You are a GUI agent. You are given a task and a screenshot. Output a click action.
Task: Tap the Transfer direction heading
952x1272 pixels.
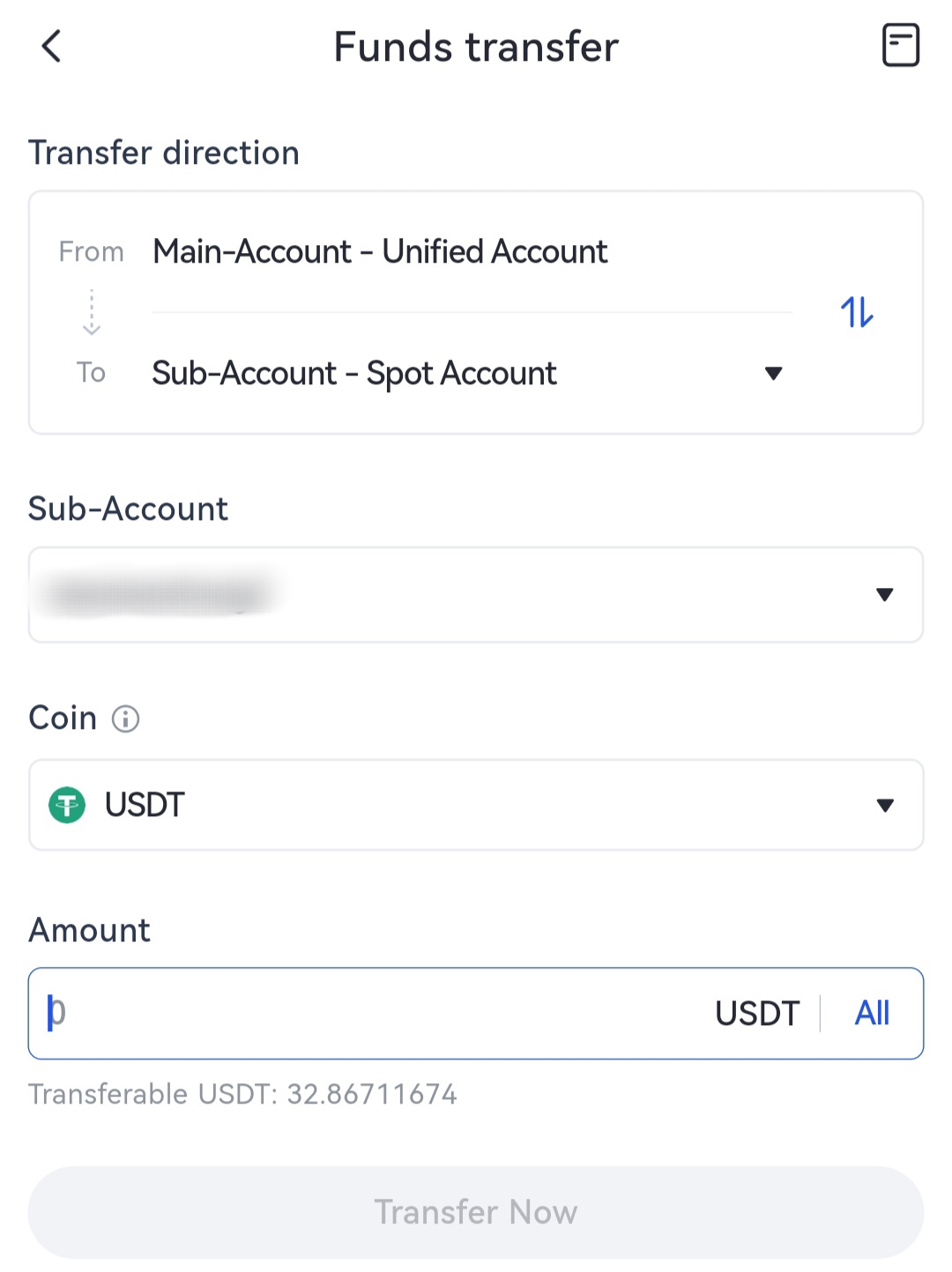pos(164,153)
